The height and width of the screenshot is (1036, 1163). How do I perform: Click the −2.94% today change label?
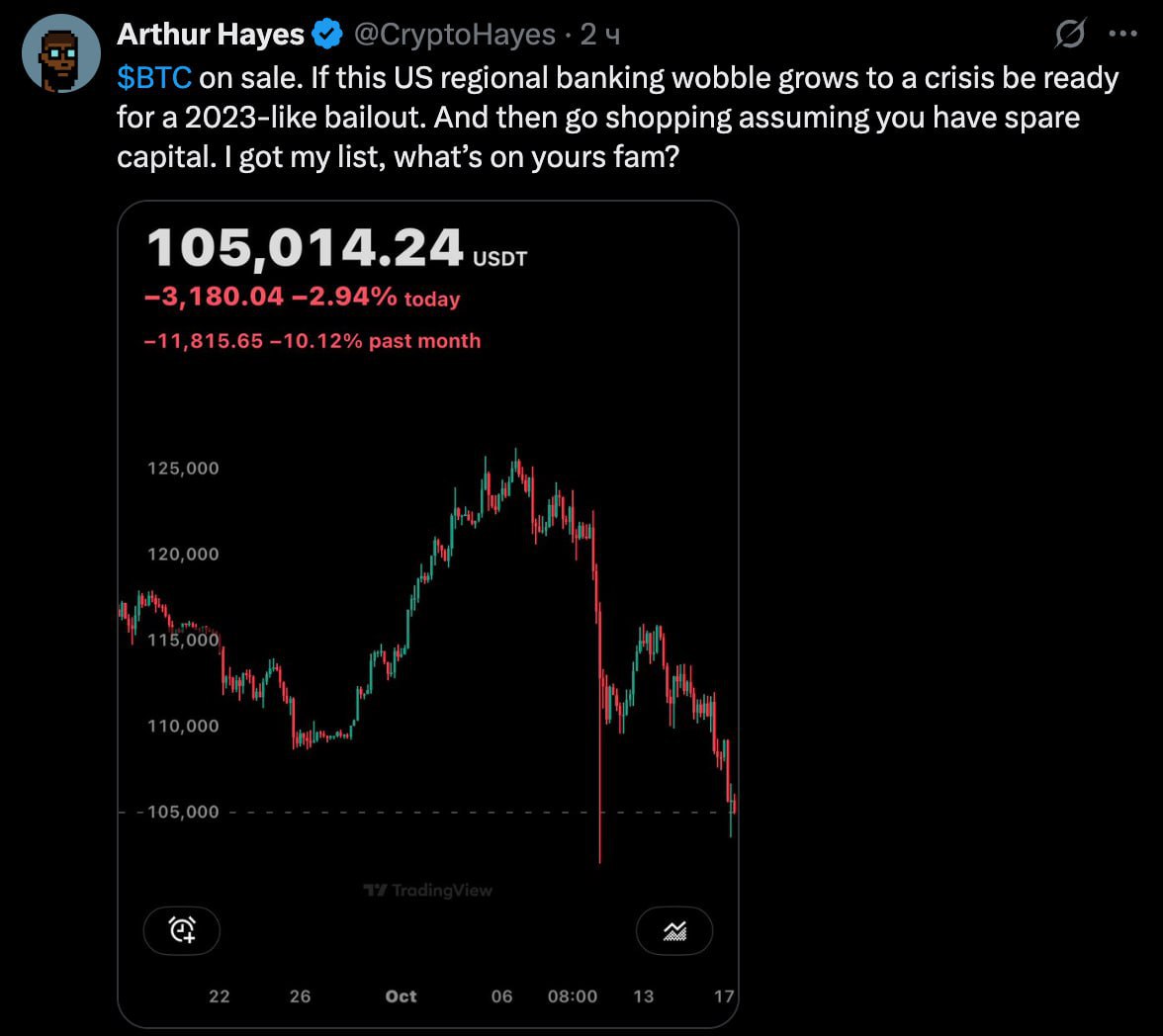376,297
